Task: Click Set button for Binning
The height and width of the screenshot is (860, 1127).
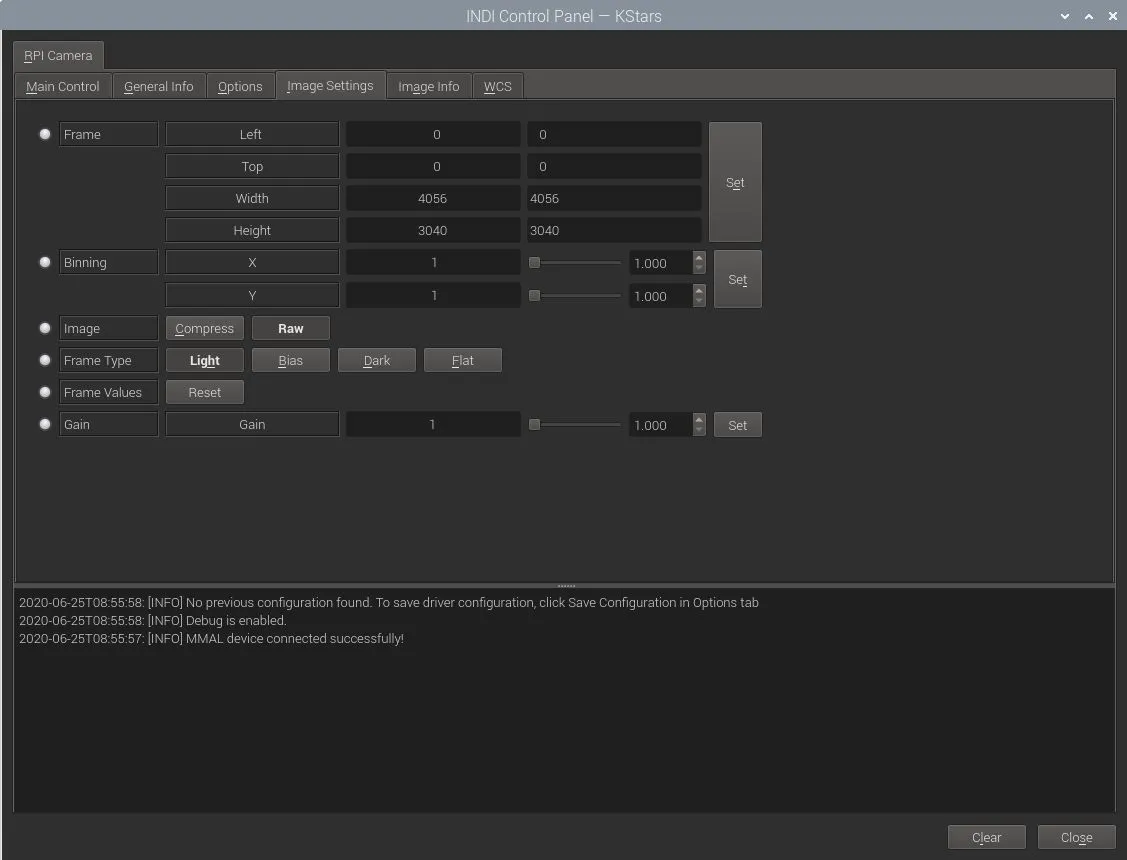Action: (737, 279)
